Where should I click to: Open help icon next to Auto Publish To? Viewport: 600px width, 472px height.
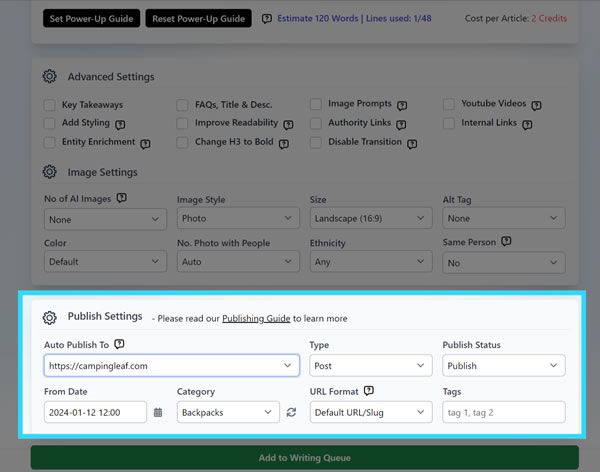tap(119, 344)
